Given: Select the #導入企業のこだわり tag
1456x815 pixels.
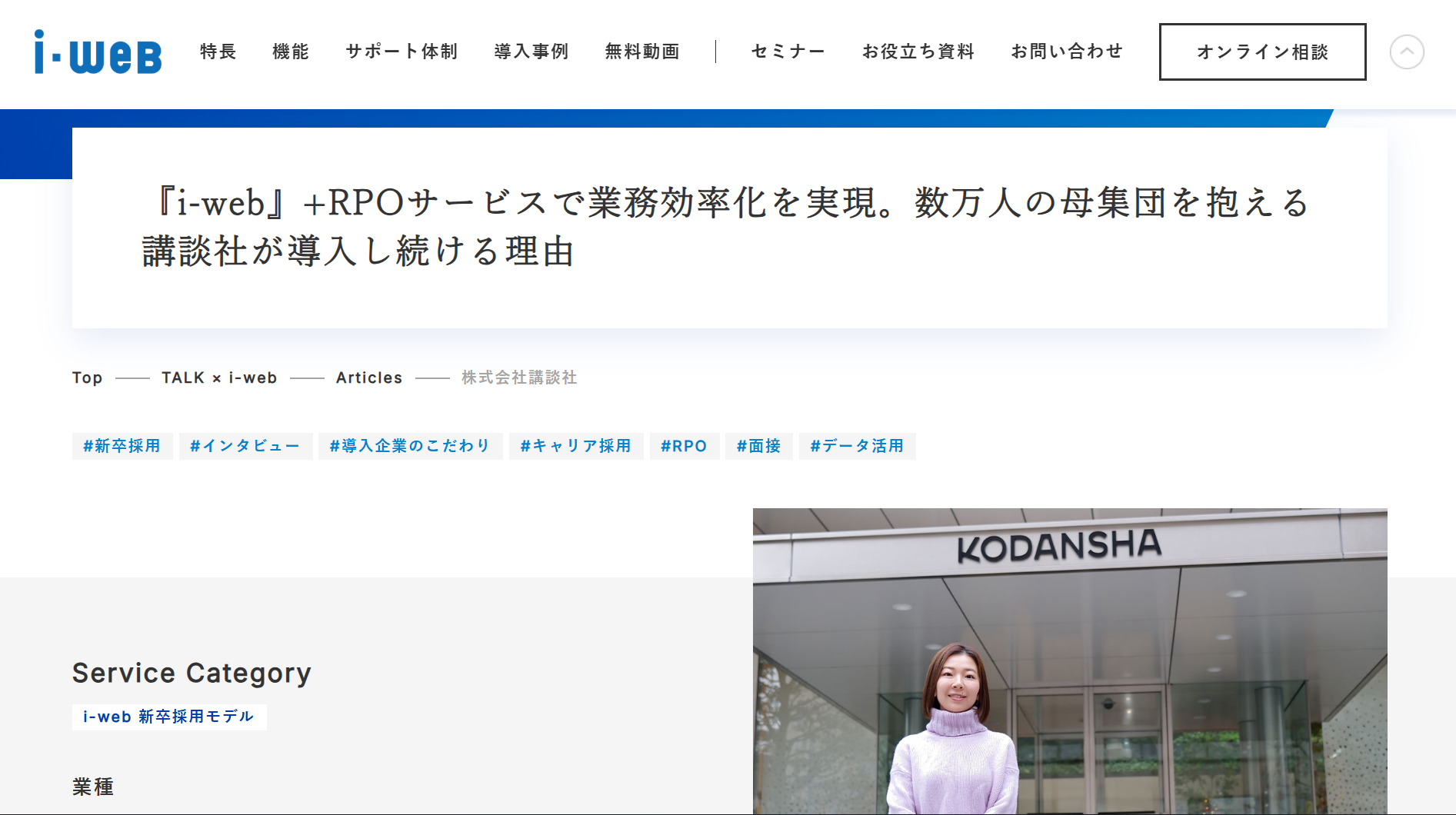Looking at the screenshot, I should 410,446.
